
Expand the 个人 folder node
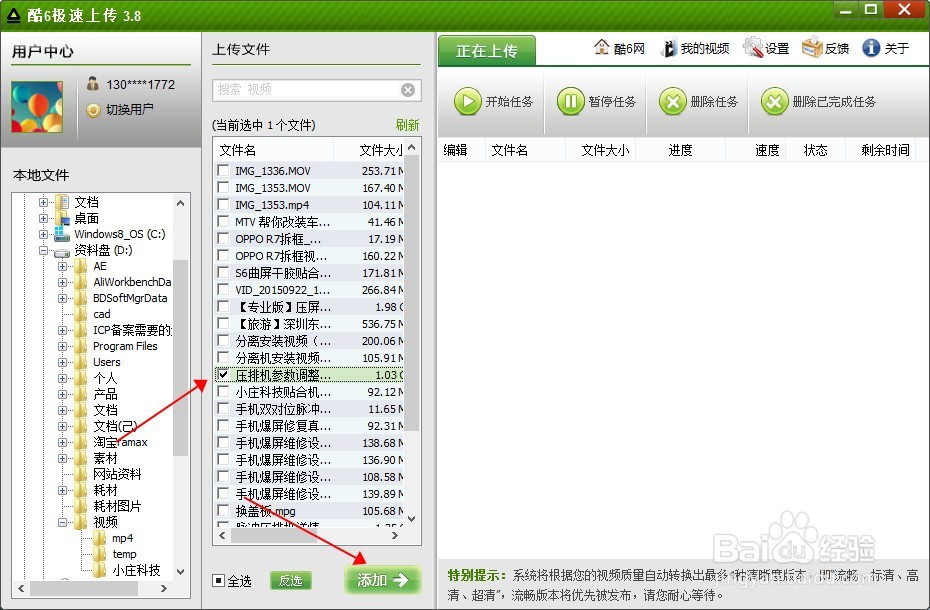[62, 379]
